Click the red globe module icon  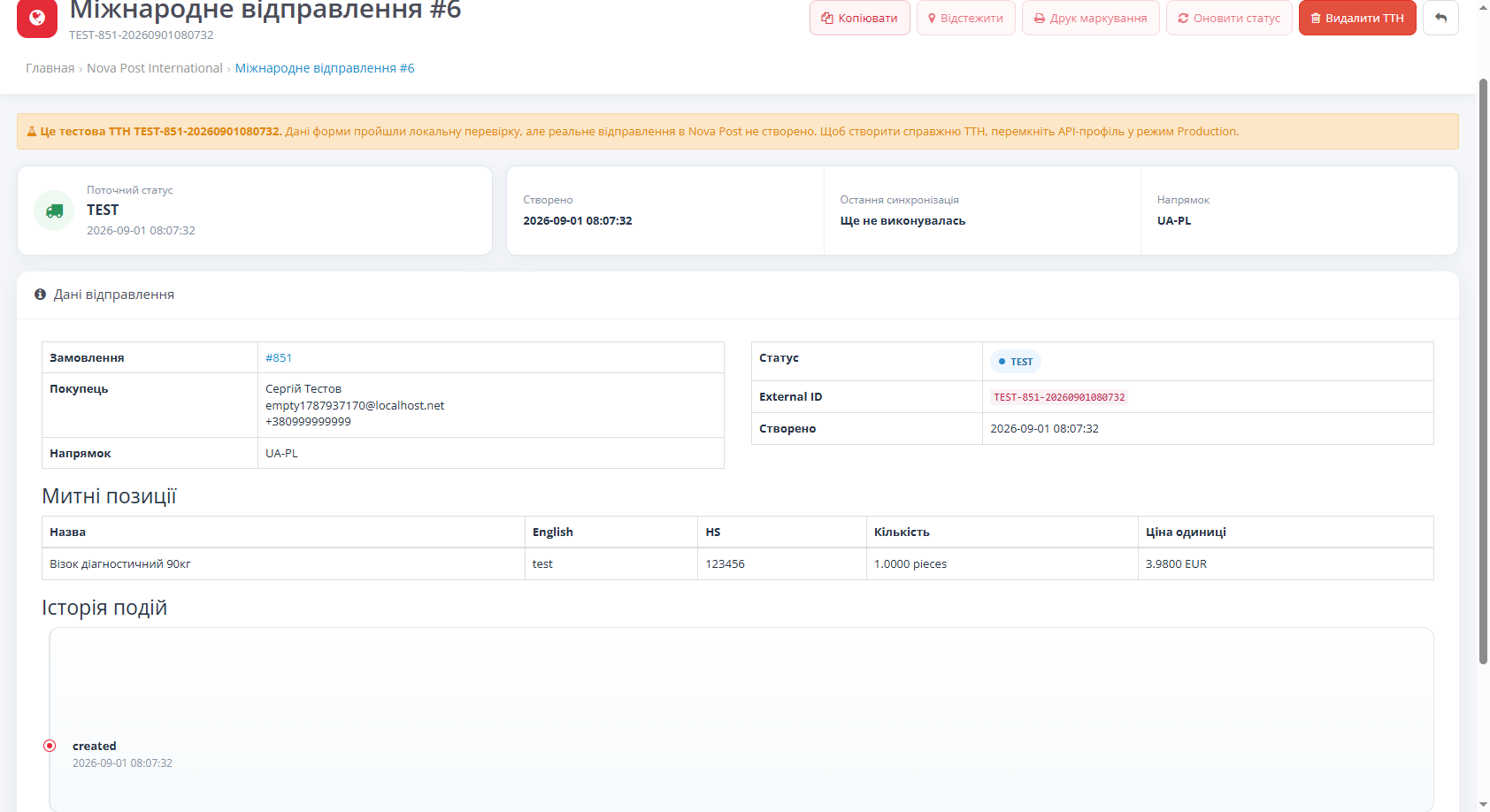[37, 18]
